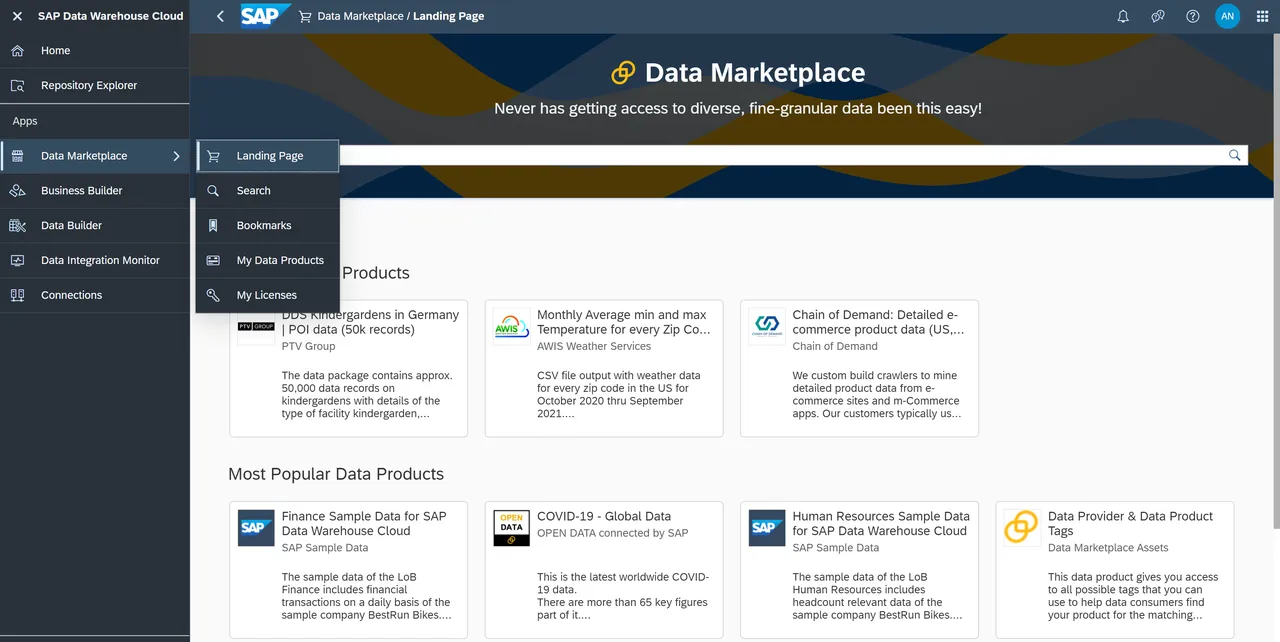Open the help question mark icon
The width and height of the screenshot is (1280, 642).
tap(1193, 16)
